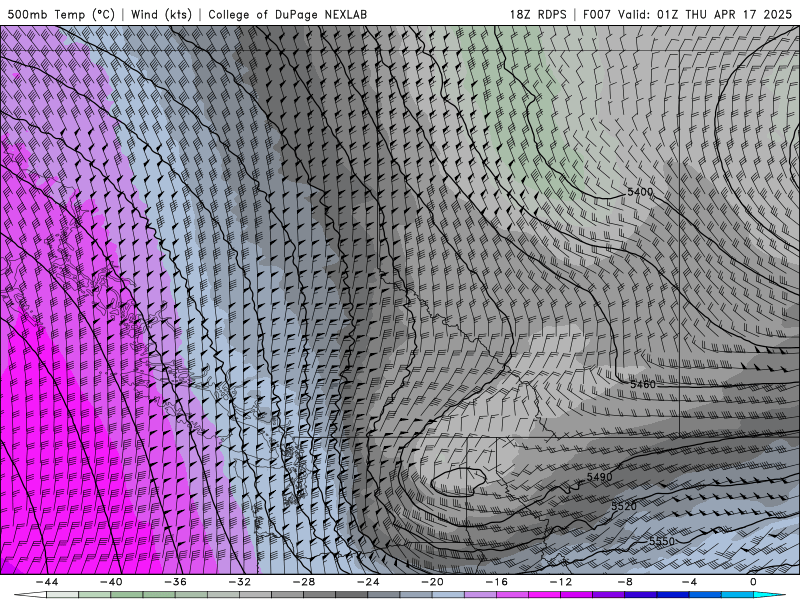This screenshot has width=800, height=600.
Task: Click the -8 colorbar tick label
Action: coord(626,582)
